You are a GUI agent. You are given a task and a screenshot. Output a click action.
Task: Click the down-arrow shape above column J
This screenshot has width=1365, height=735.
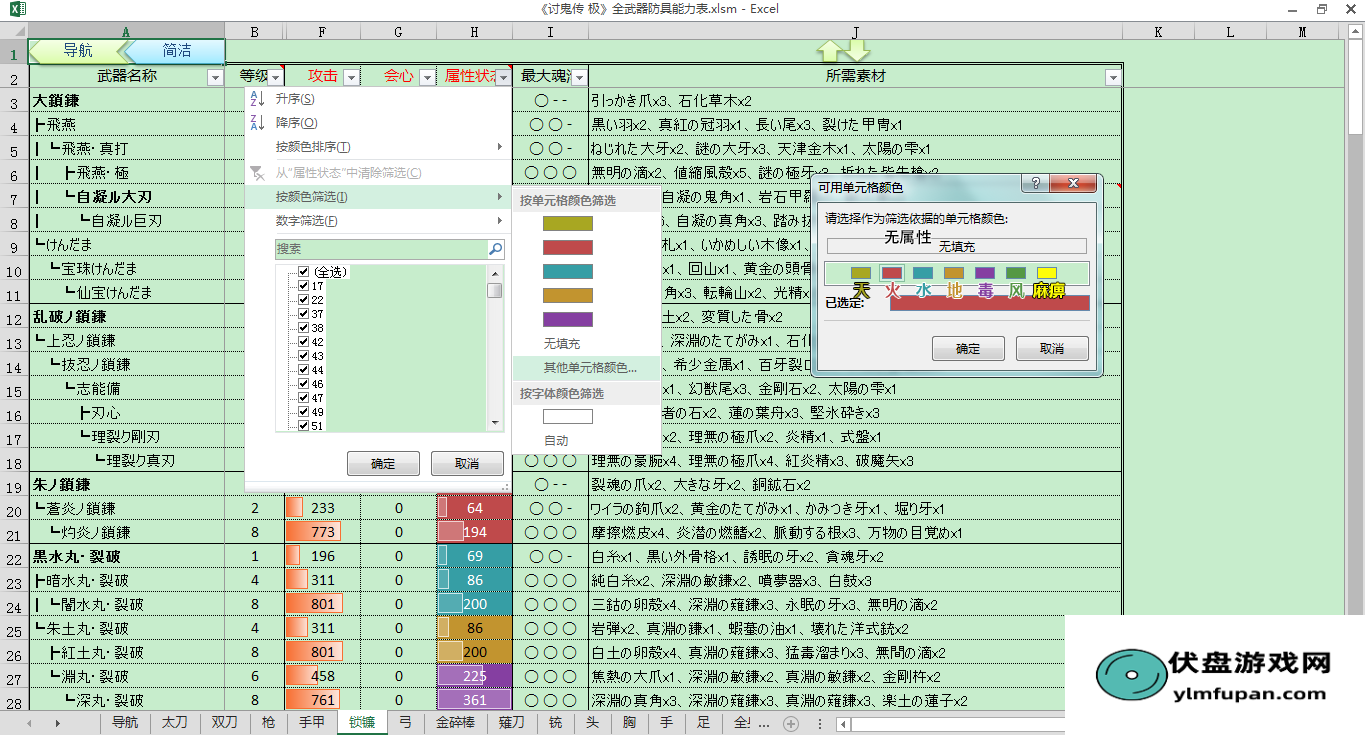857,50
